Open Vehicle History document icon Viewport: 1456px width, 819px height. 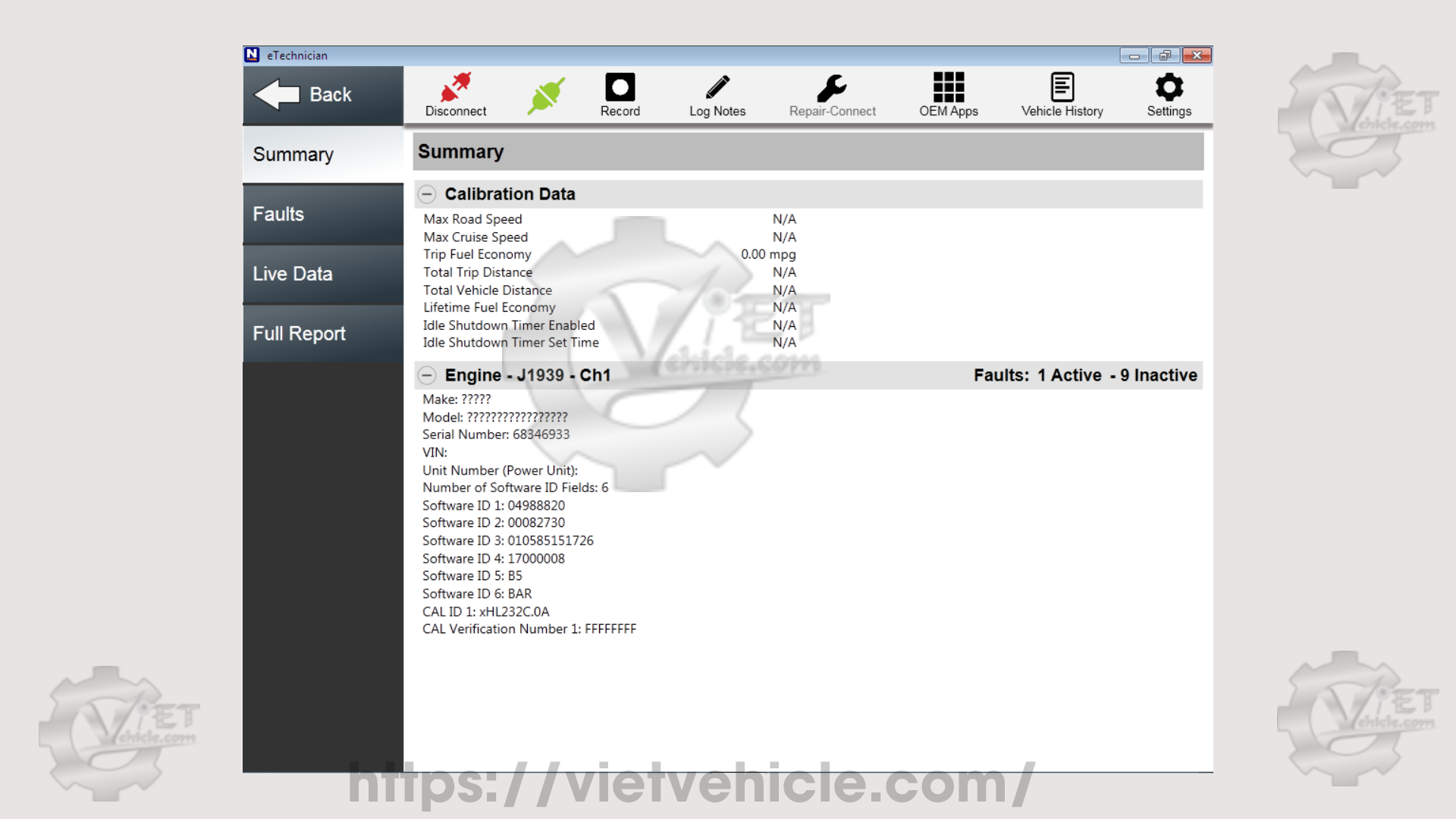tap(1062, 88)
